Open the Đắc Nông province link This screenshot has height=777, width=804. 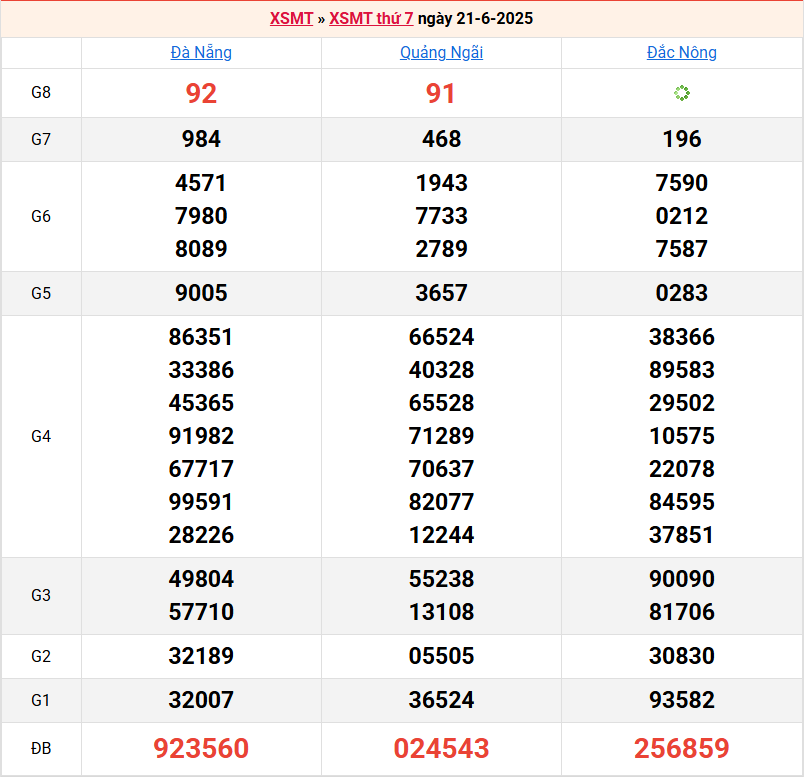[682, 52]
